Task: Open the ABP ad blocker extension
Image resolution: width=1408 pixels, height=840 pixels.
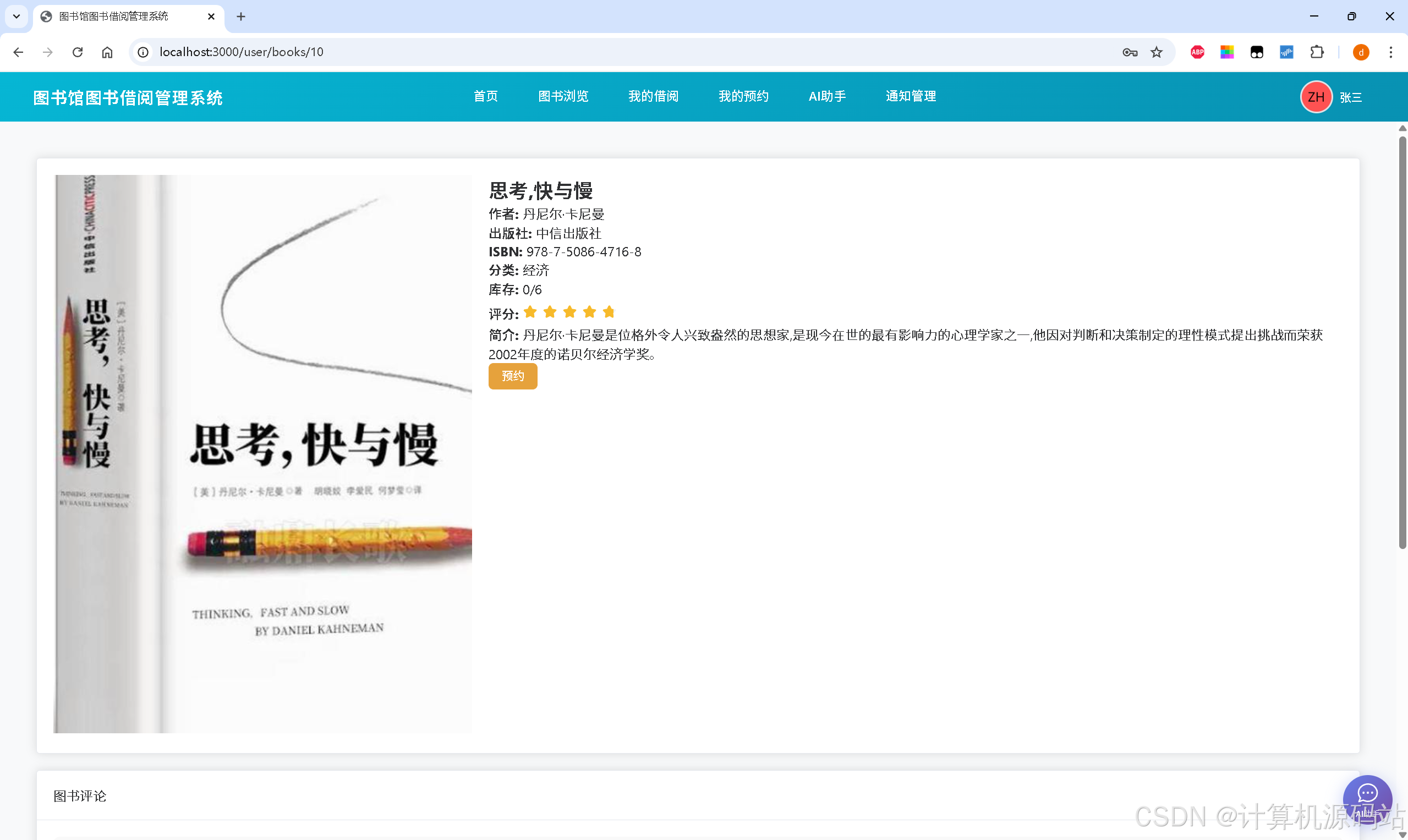Action: pos(1197,52)
